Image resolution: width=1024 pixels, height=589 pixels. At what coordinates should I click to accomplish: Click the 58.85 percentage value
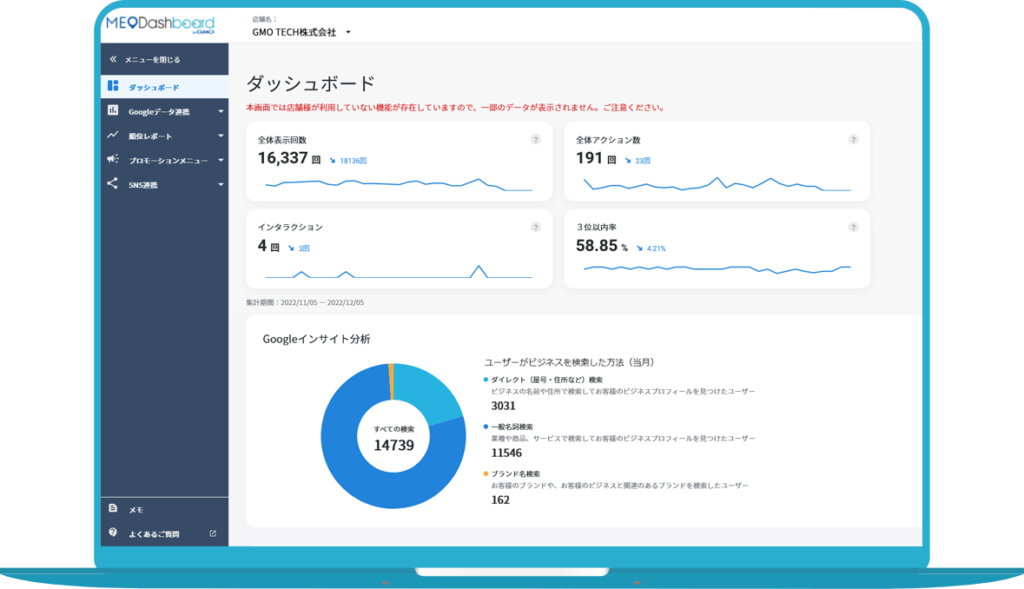(x=597, y=246)
